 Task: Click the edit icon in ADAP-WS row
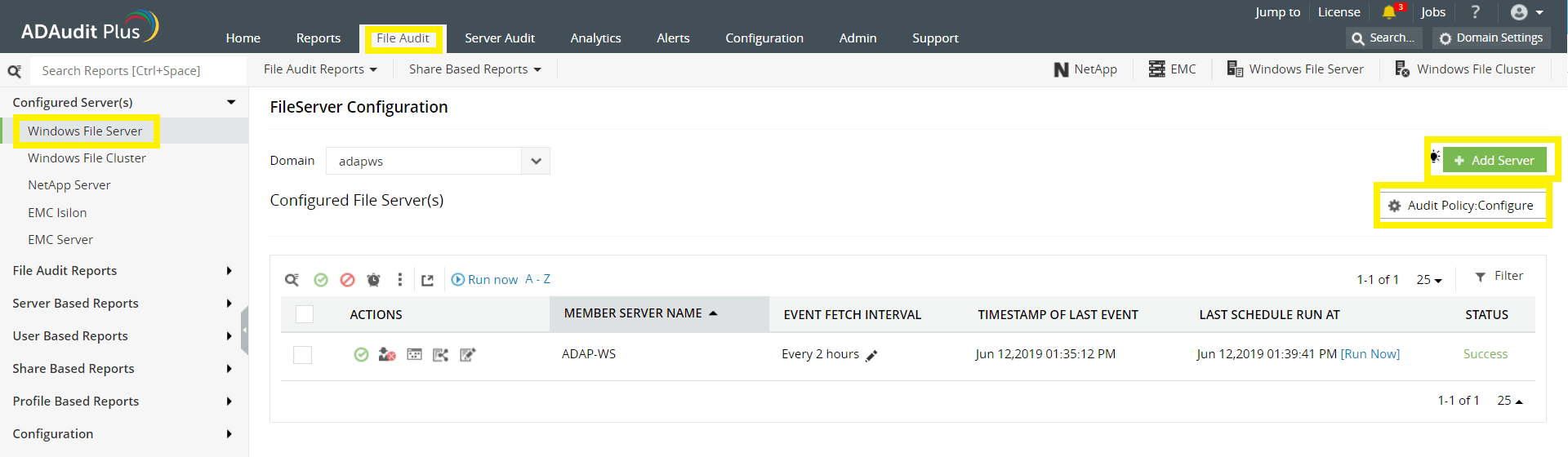467,355
